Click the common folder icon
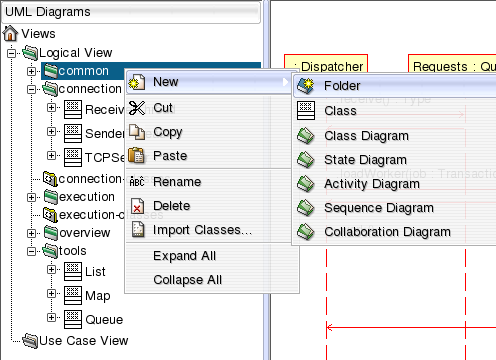This screenshot has width=496, height=360. [51, 71]
